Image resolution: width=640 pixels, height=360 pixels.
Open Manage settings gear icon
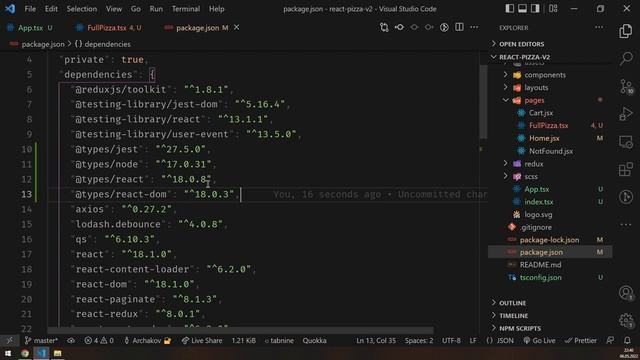(626, 320)
